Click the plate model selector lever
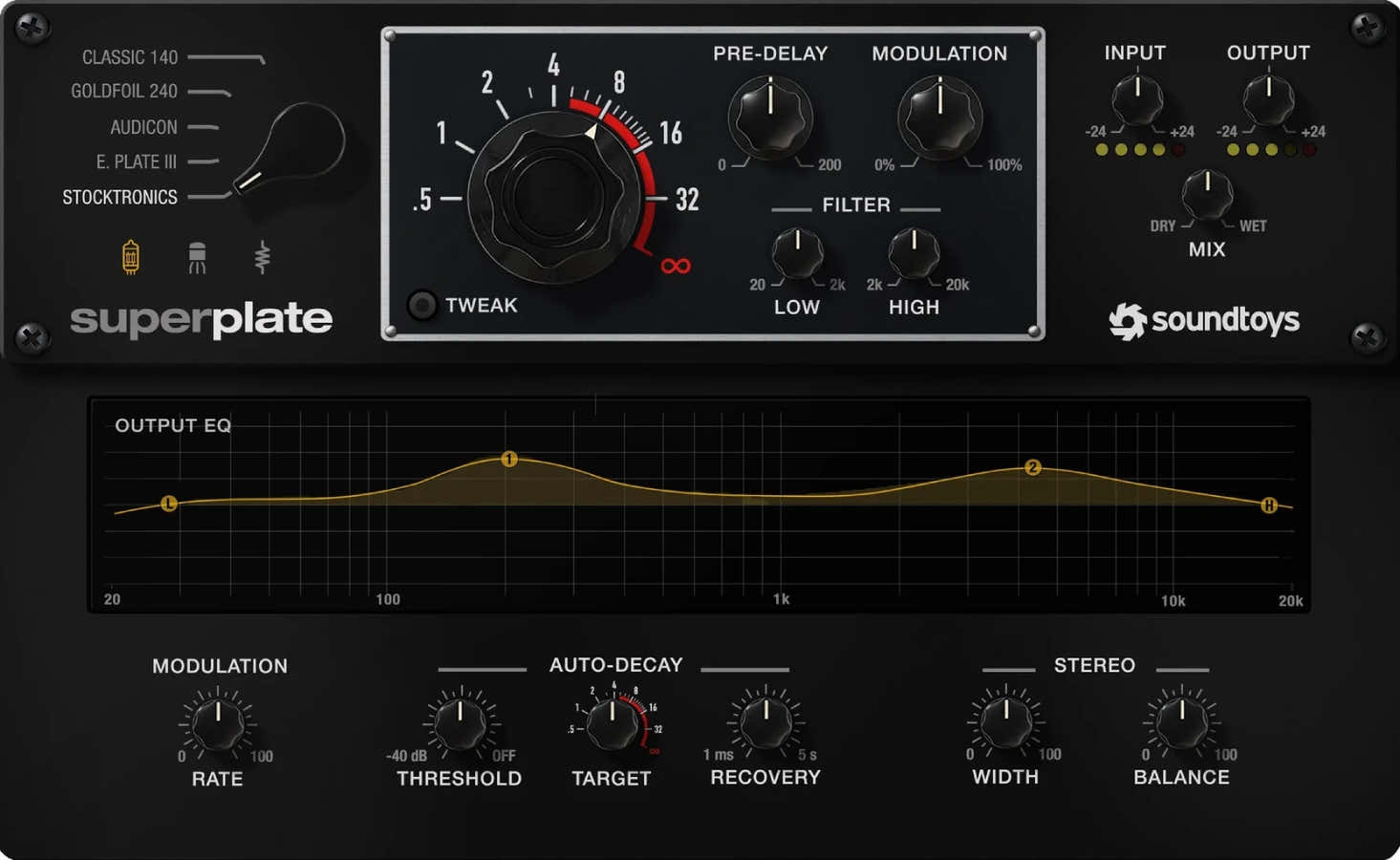The image size is (1400, 860). (x=291, y=148)
